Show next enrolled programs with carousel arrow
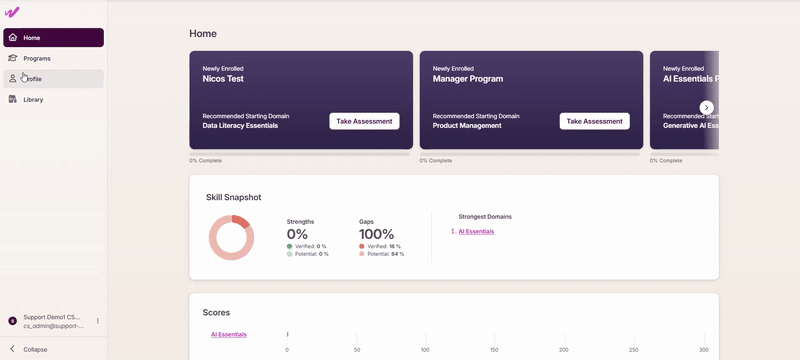800x360 pixels. point(706,108)
